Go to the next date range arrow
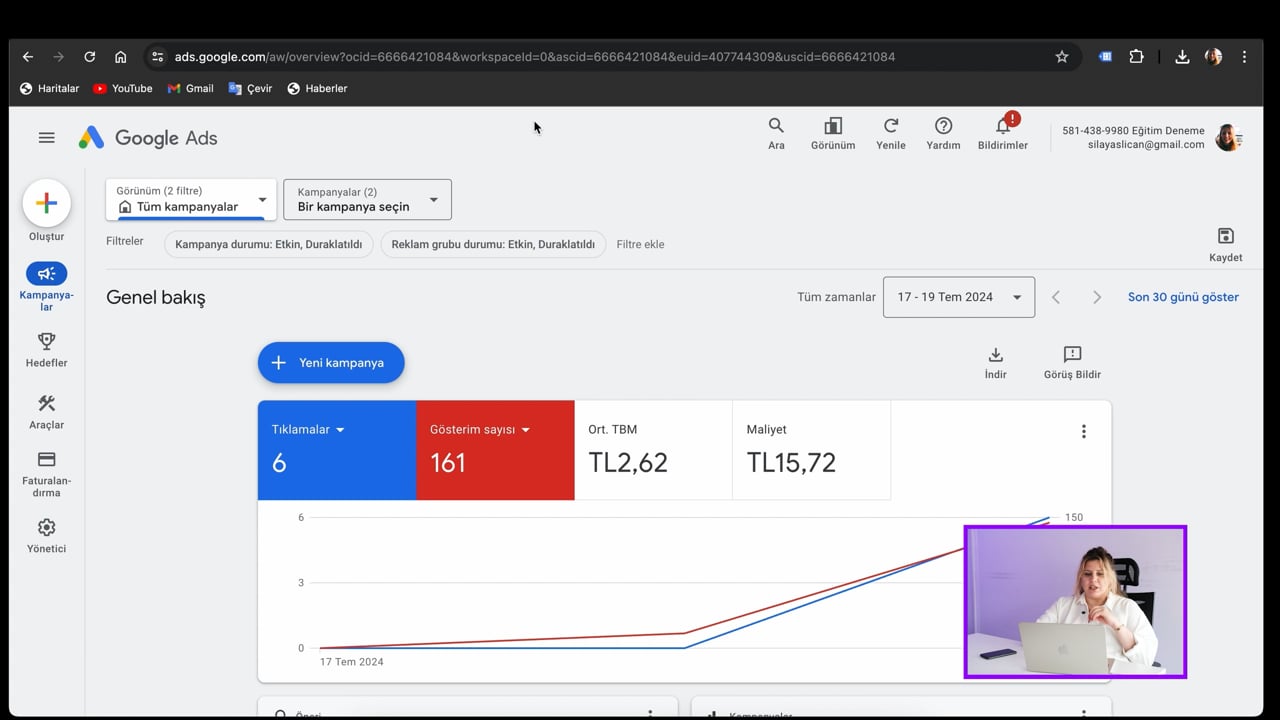 pos(1097,297)
